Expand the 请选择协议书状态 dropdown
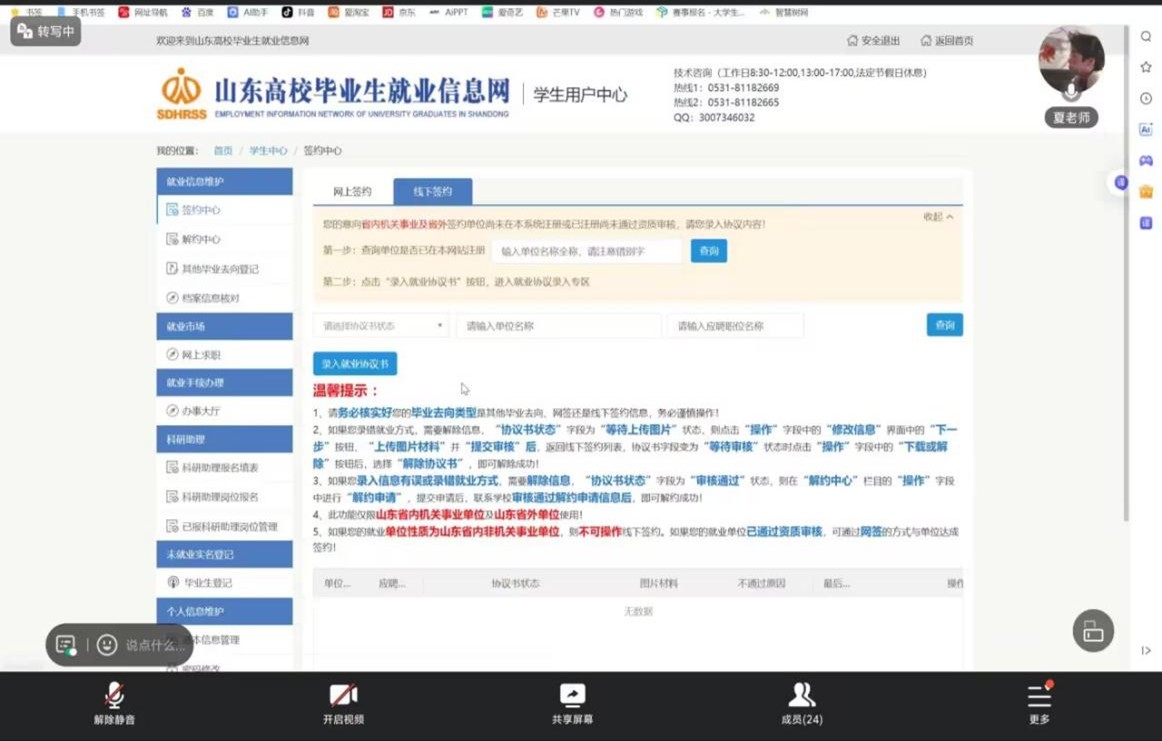 381,326
